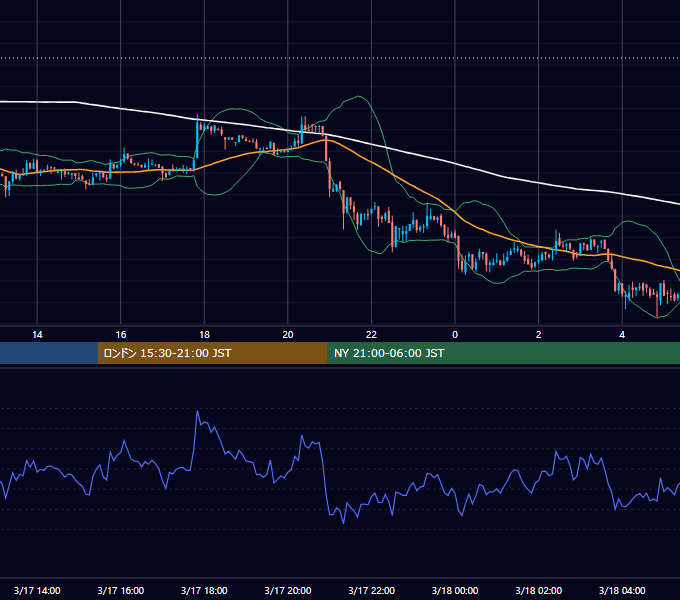Click the 0 hour label on price chart axis
The width and height of the screenshot is (680, 600).
tap(455, 335)
